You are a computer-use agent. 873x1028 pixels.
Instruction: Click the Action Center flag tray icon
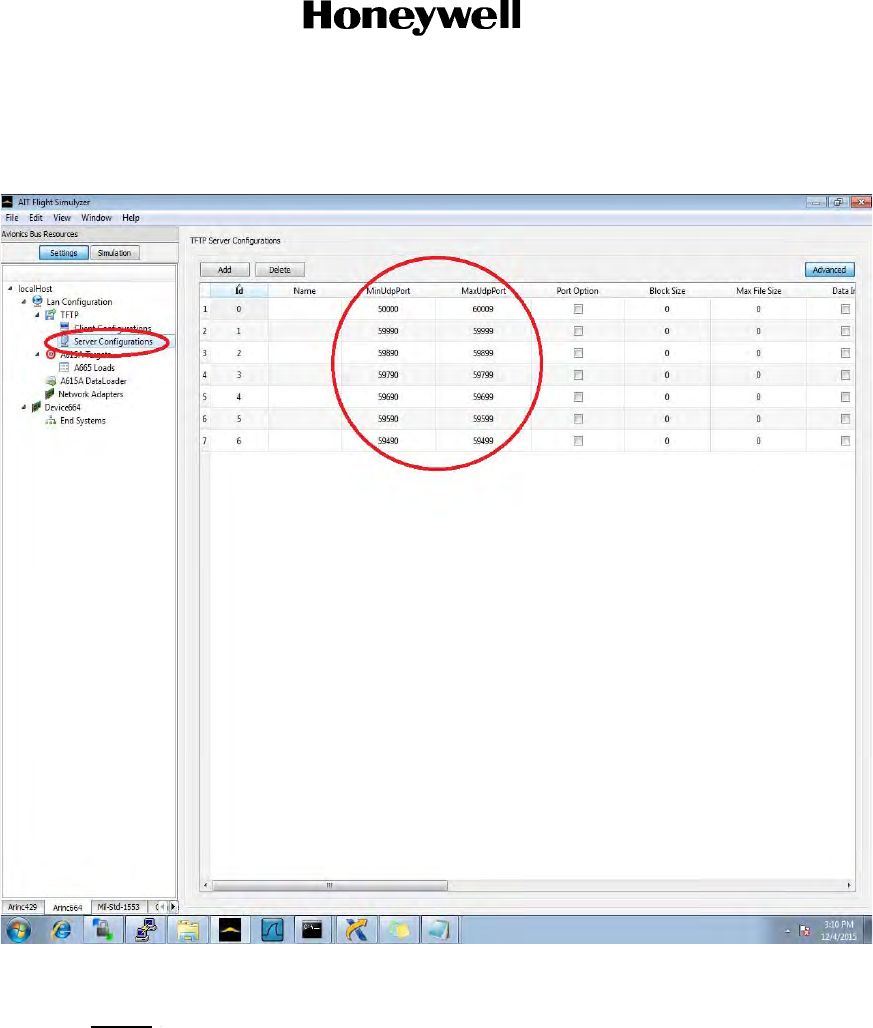805,931
